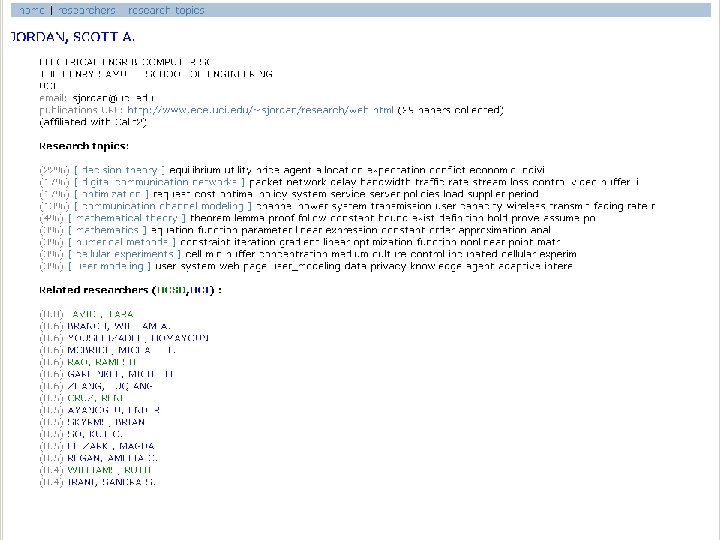Screen dimensions: 720x540
Task: Open the digital communication networks topic
Action: pyautogui.click(x=160, y=182)
